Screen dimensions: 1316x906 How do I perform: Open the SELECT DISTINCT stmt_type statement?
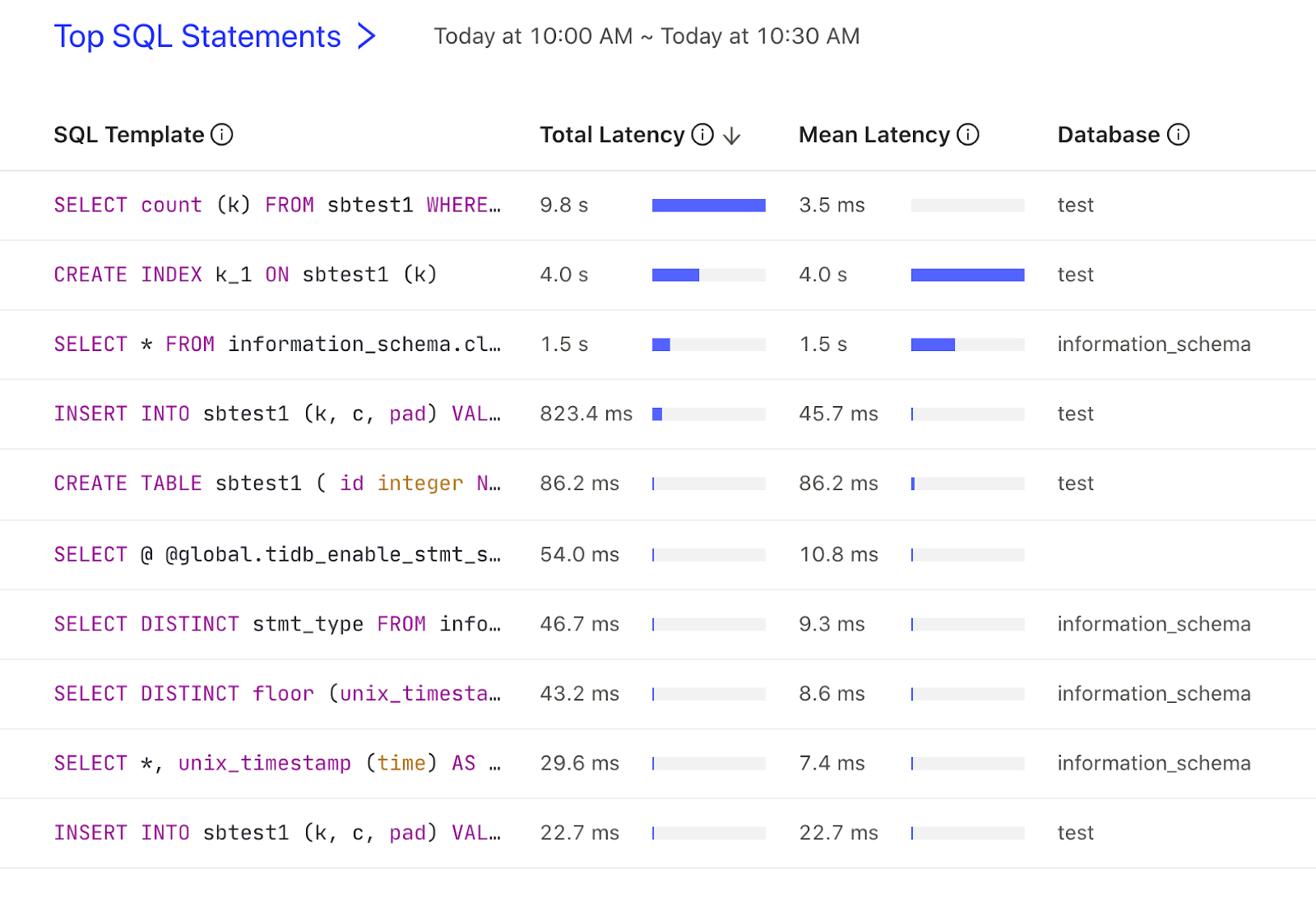[x=276, y=625]
